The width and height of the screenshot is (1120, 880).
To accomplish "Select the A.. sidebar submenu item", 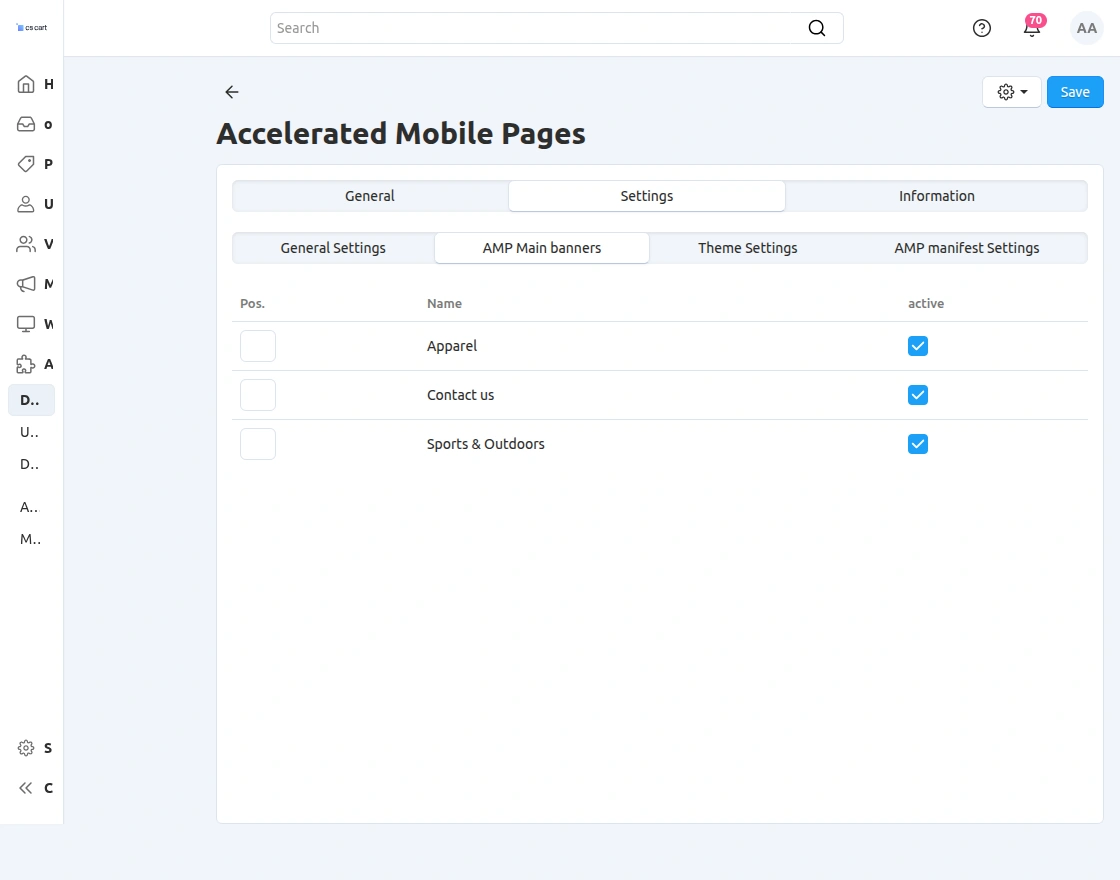I will coord(31,507).
